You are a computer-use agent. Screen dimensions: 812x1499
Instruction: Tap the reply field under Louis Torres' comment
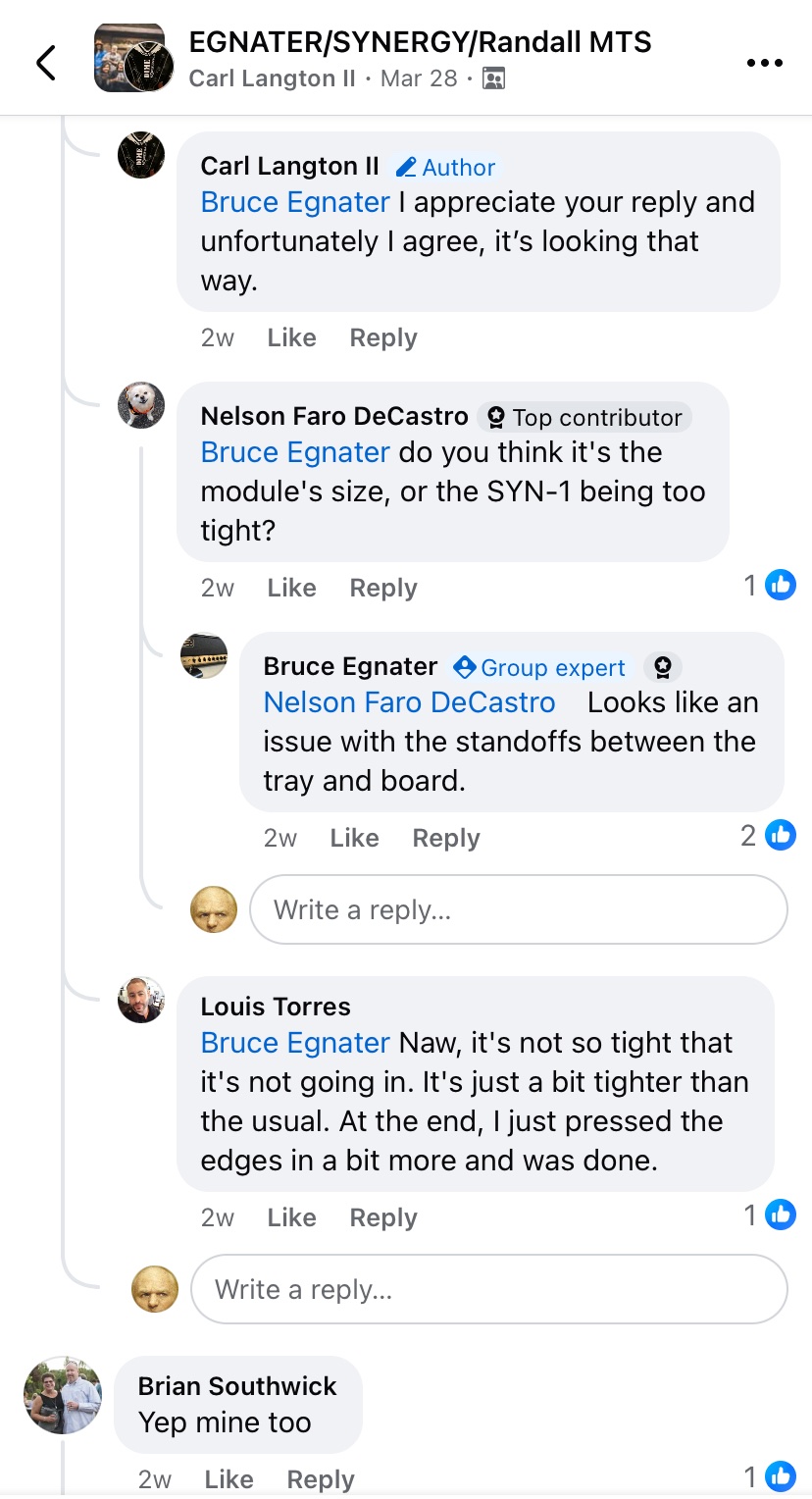pyautogui.click(x=488, y=1289)
